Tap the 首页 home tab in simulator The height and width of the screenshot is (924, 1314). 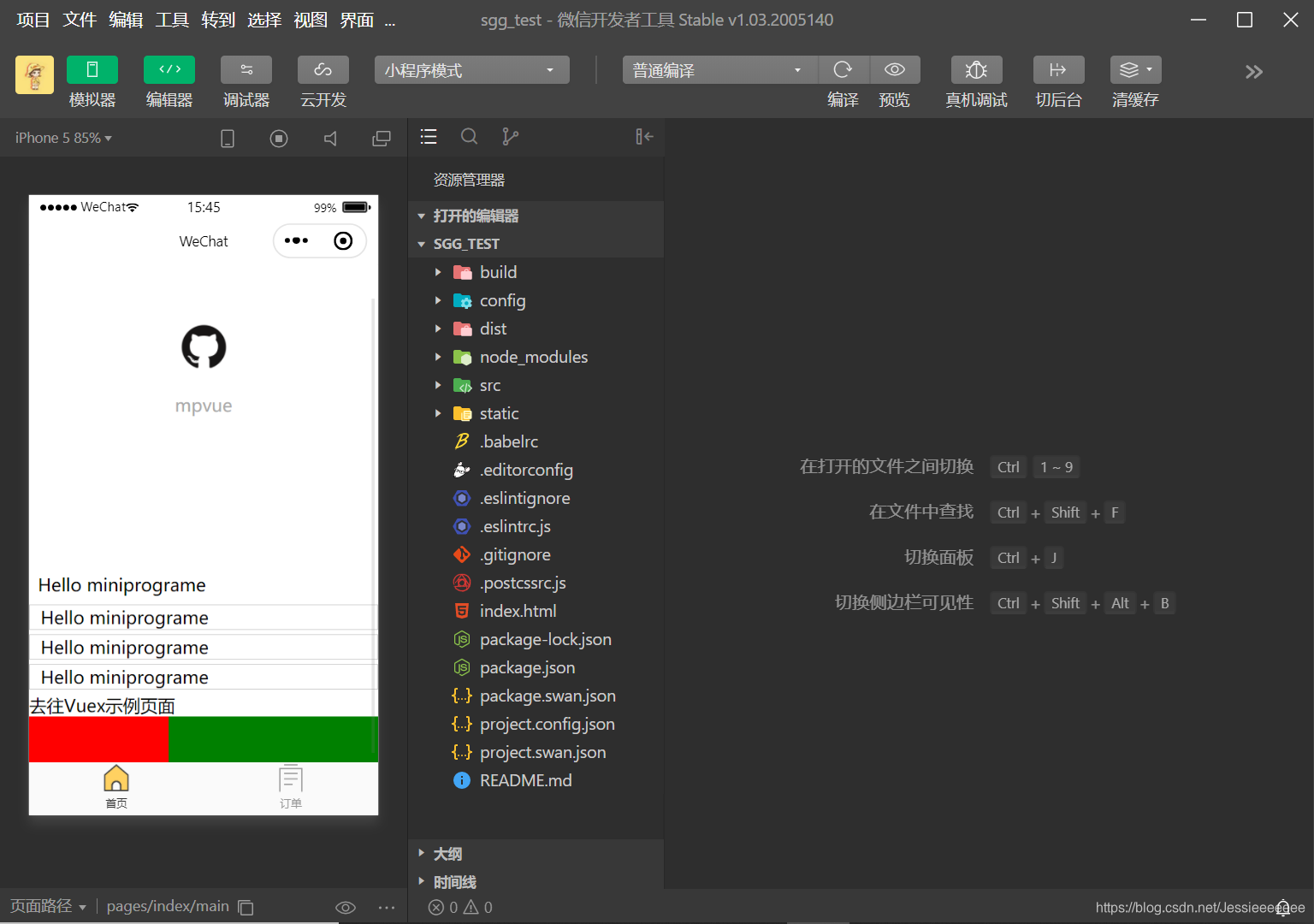coord(116,788)
